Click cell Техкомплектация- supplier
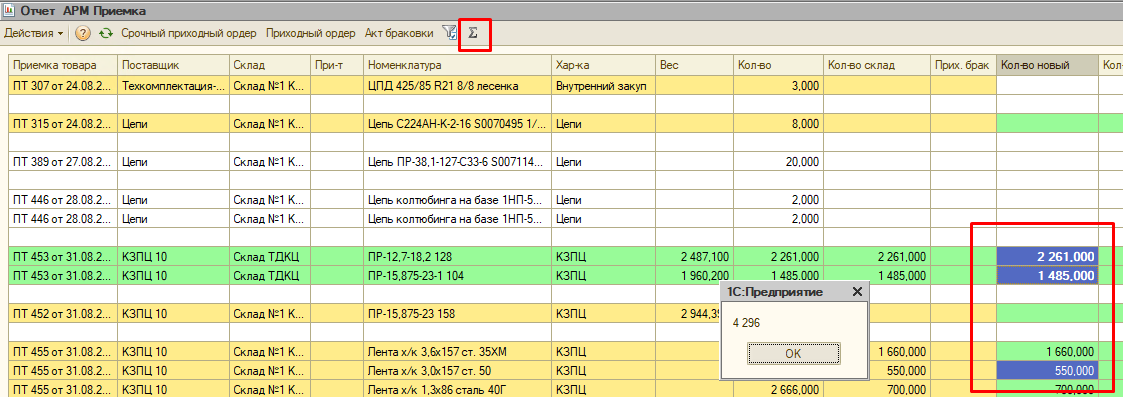The height and width of the screenshot is (397, 1123). (x=173, y=86)
